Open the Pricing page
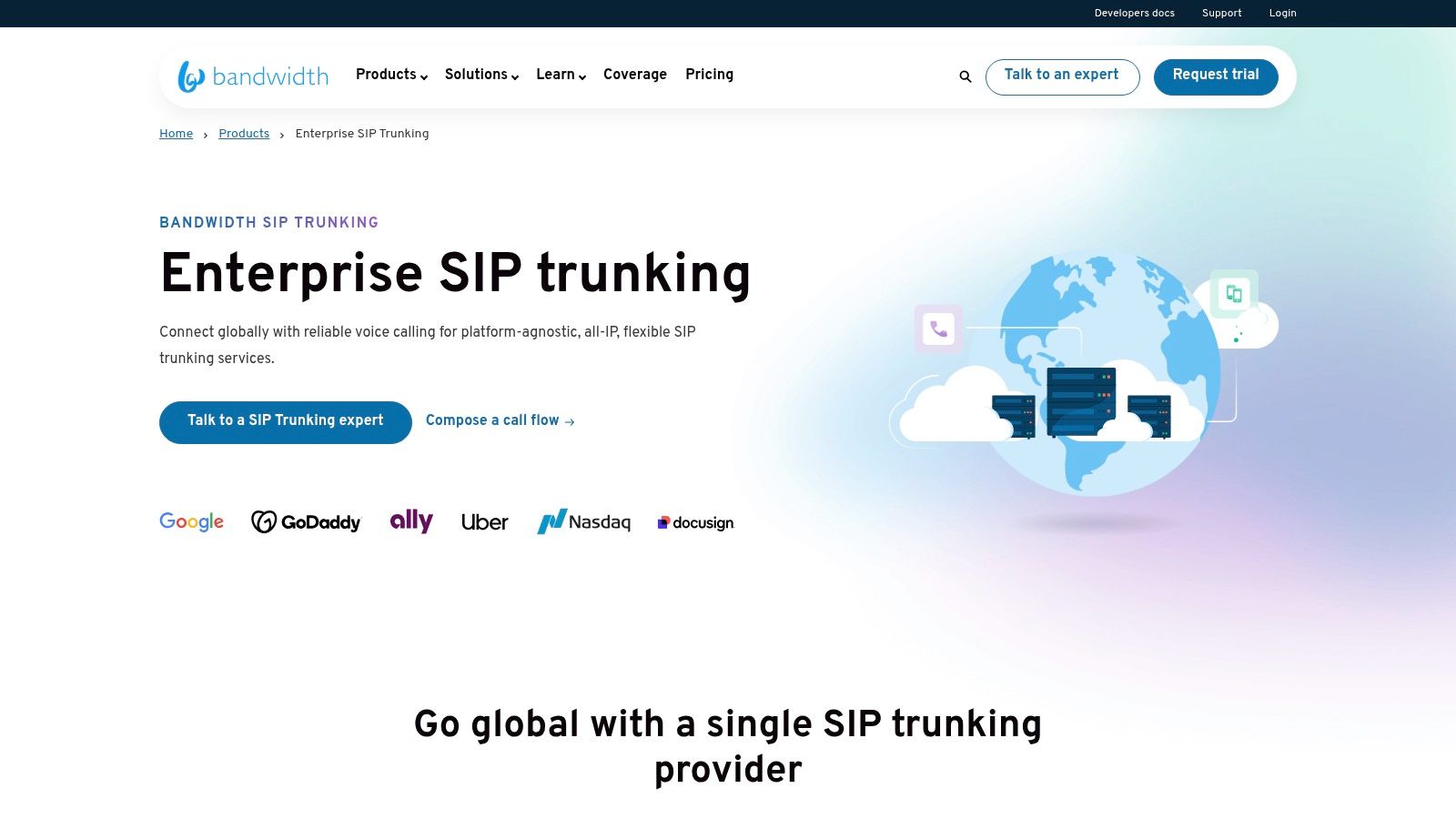1456x819 pixels. click(x=710, y=75)
